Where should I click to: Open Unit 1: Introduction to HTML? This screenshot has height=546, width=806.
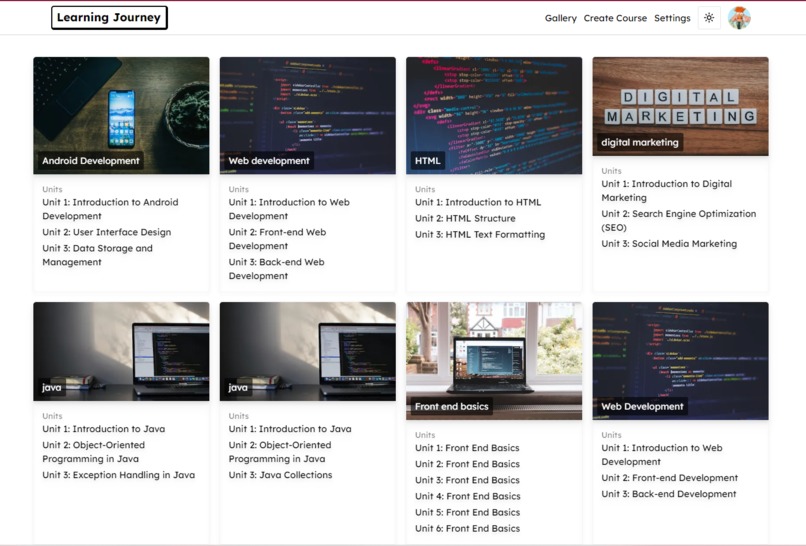pyautogui.click(x=478, y=202)
